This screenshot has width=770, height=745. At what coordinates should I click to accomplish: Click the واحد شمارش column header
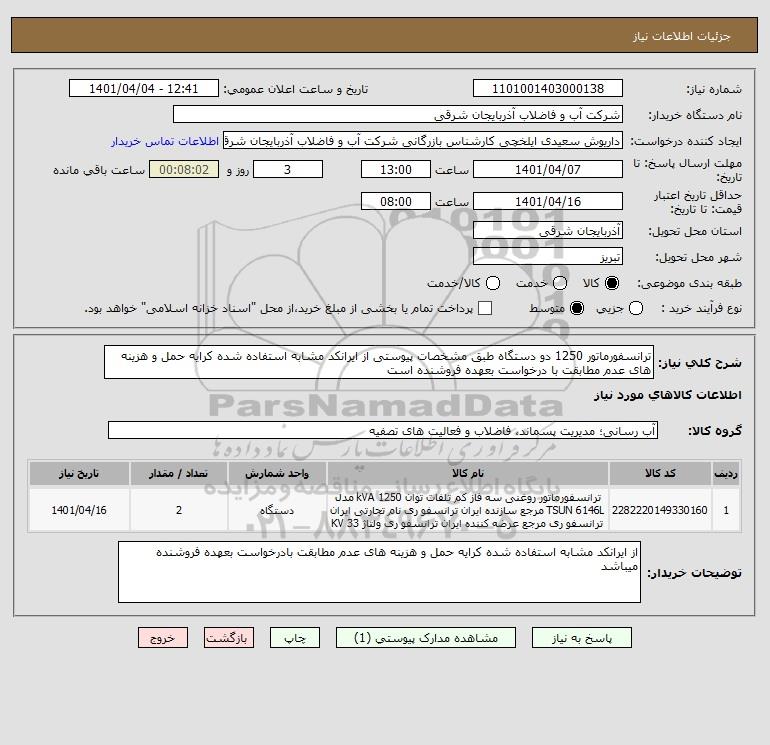point(277,473)
